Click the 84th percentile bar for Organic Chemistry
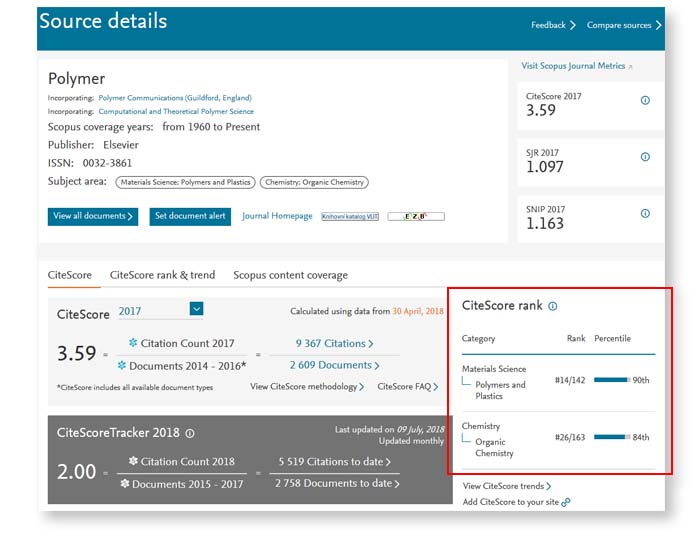 click(612, 437)
